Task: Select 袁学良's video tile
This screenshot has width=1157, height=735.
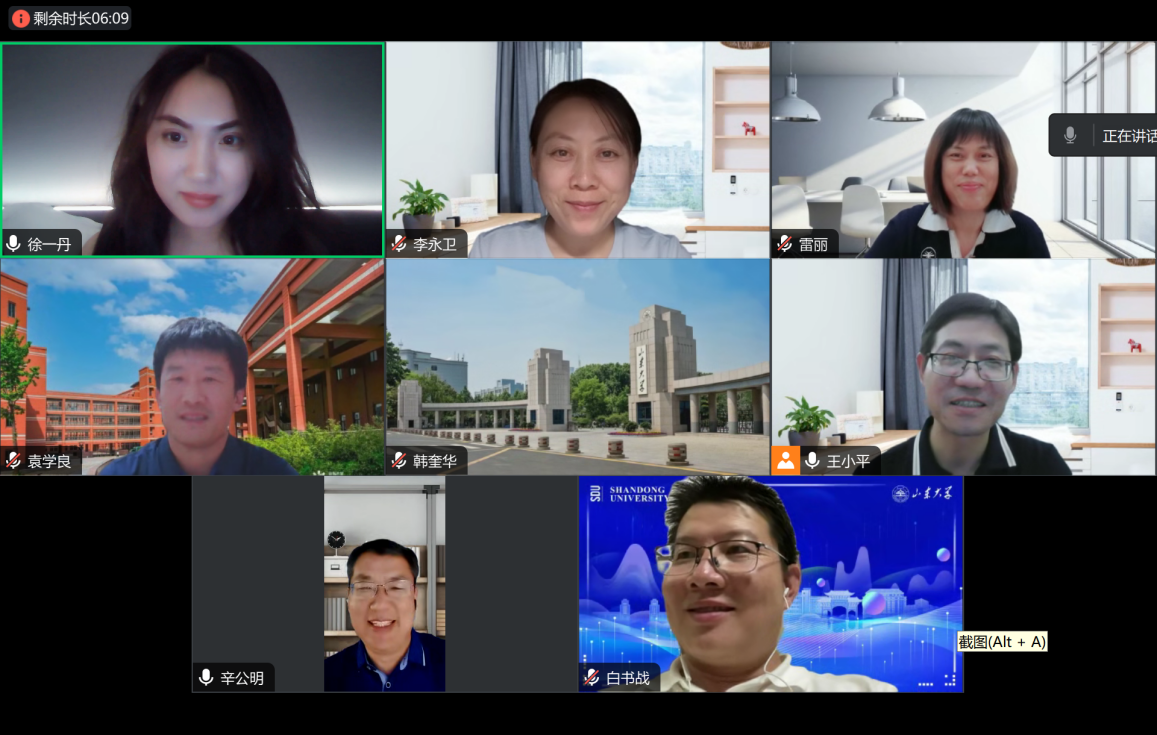Action: click(x=193, y=367)
